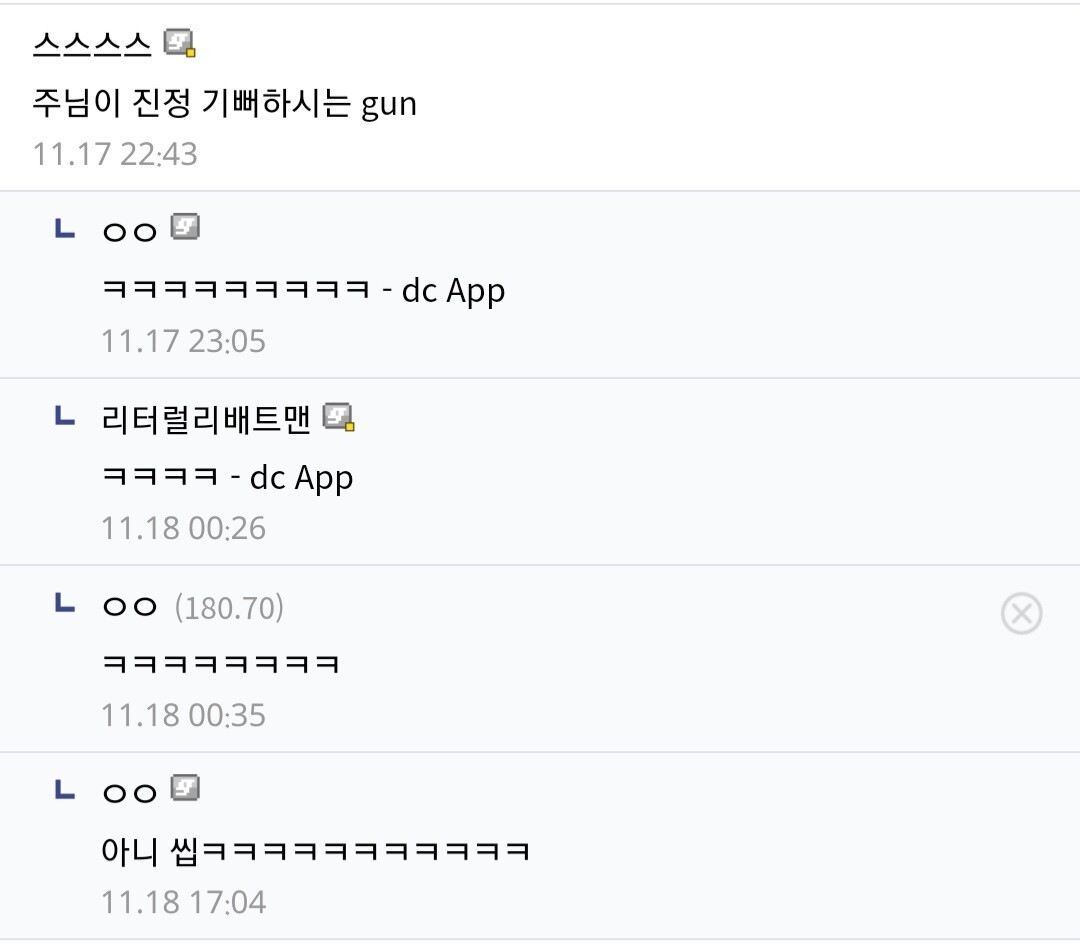Viewport: 1080px width, 950px height.
Task: Click nickname ㅇㅇ with IP (180.70)
Action: pyautogui.click(x=130, y=606)
